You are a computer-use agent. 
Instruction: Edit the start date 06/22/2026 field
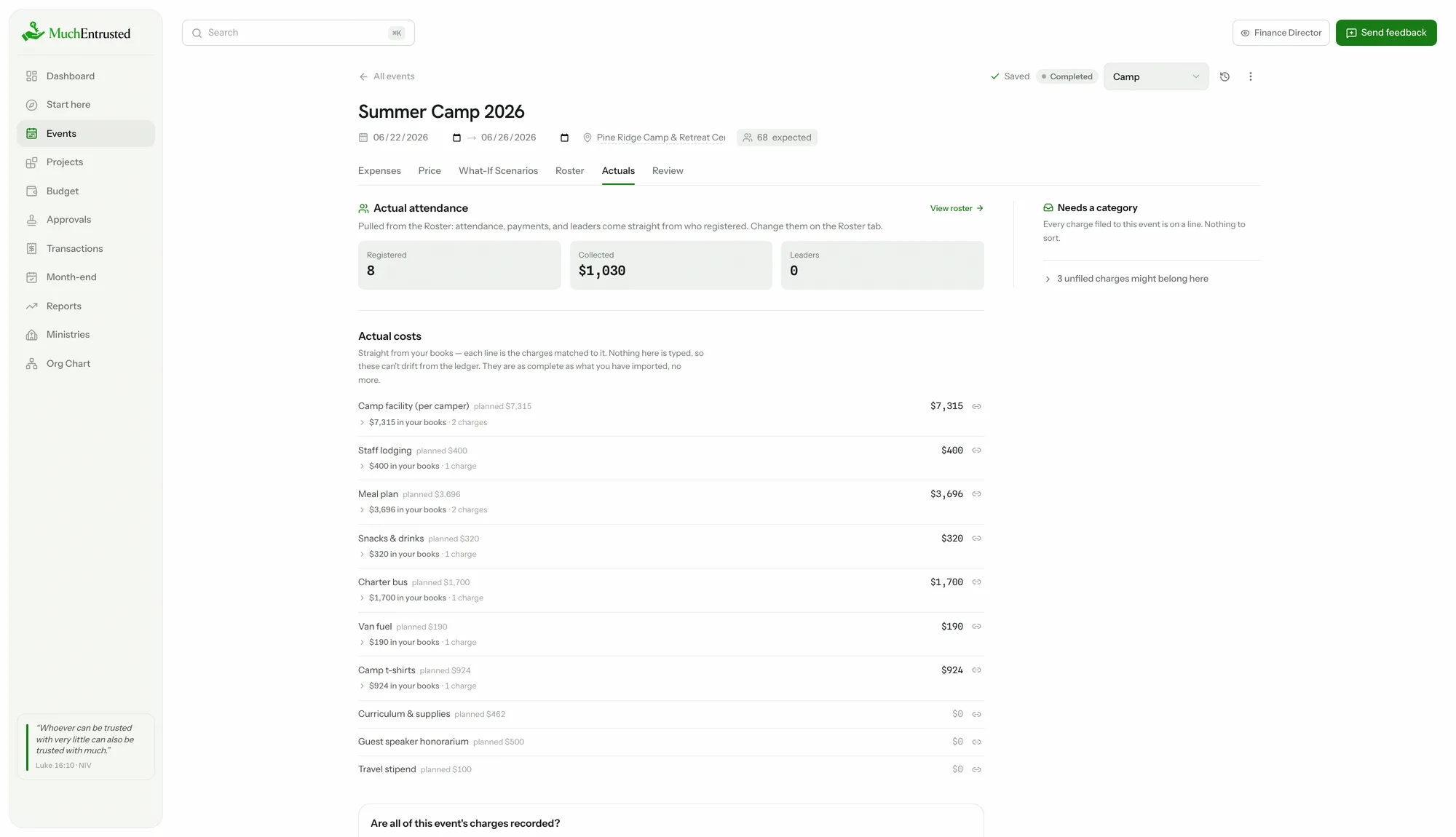click(x=400, y=138)
